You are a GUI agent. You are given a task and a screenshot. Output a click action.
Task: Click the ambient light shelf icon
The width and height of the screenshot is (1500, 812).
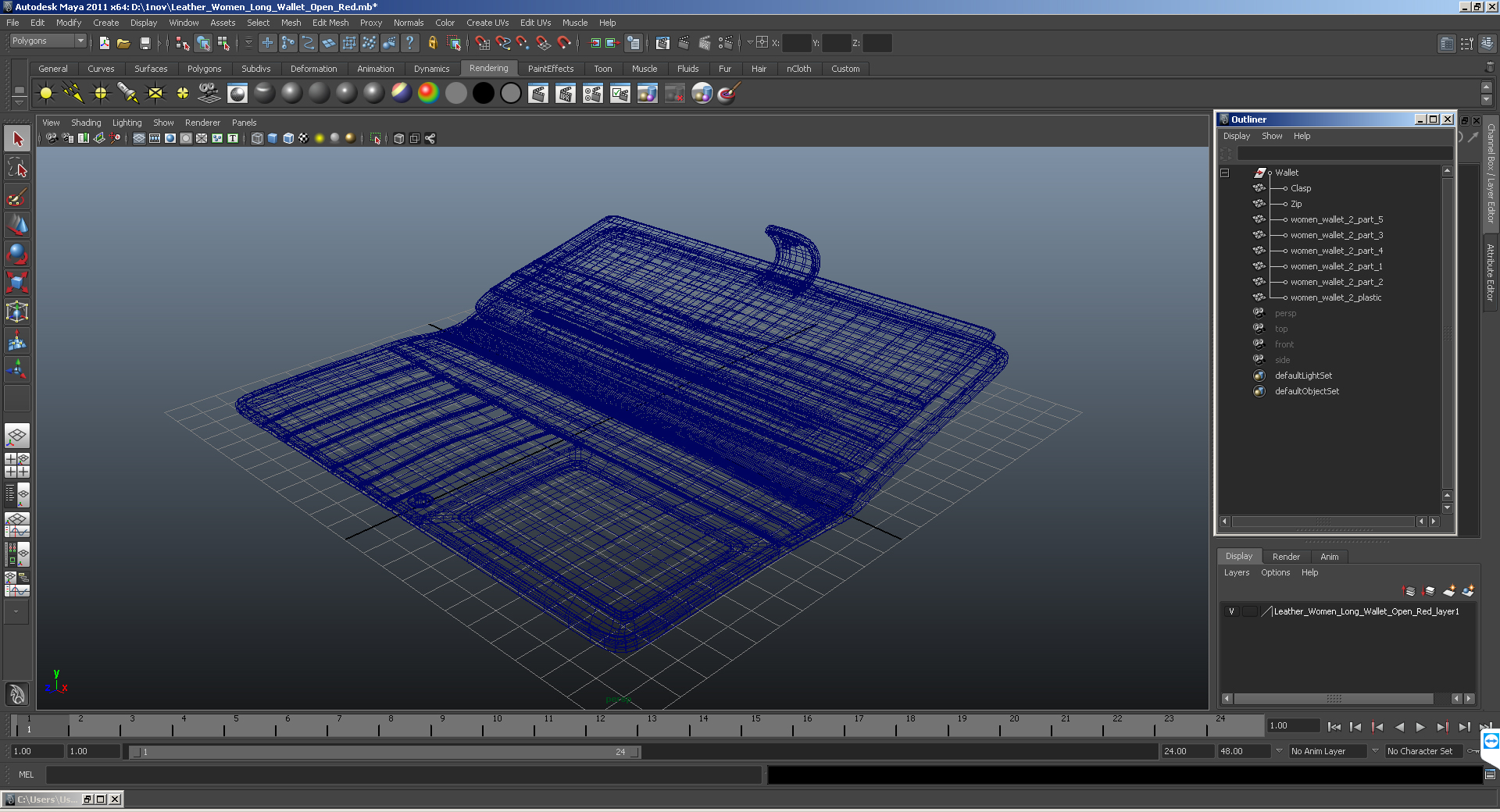(46, 94)
